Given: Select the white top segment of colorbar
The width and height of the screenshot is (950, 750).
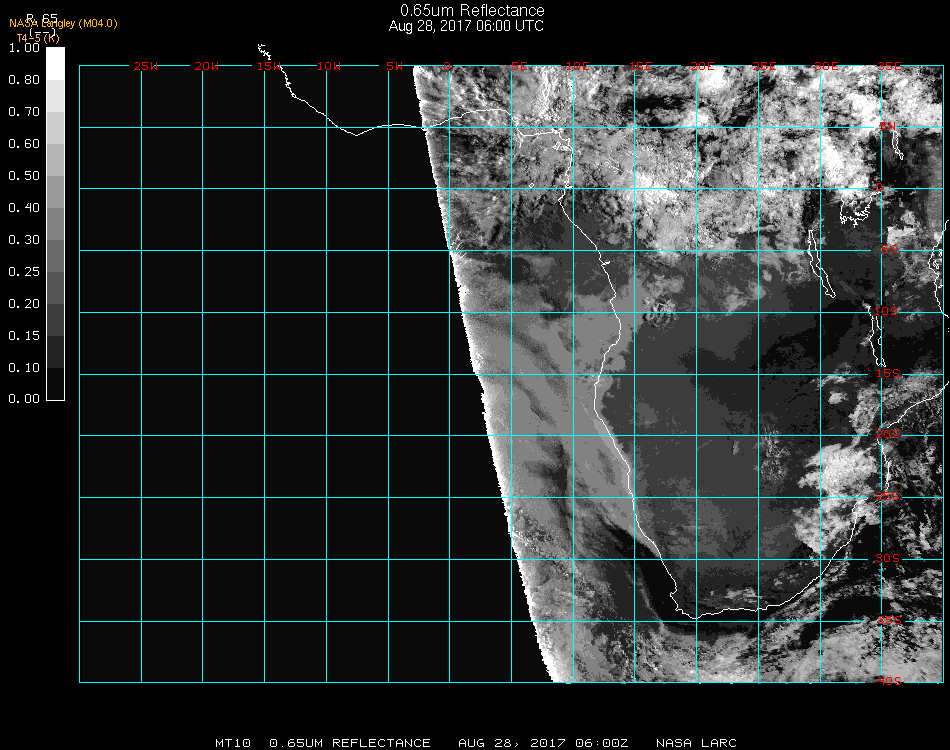Looking at the screenshot, I should coord(56,62).
